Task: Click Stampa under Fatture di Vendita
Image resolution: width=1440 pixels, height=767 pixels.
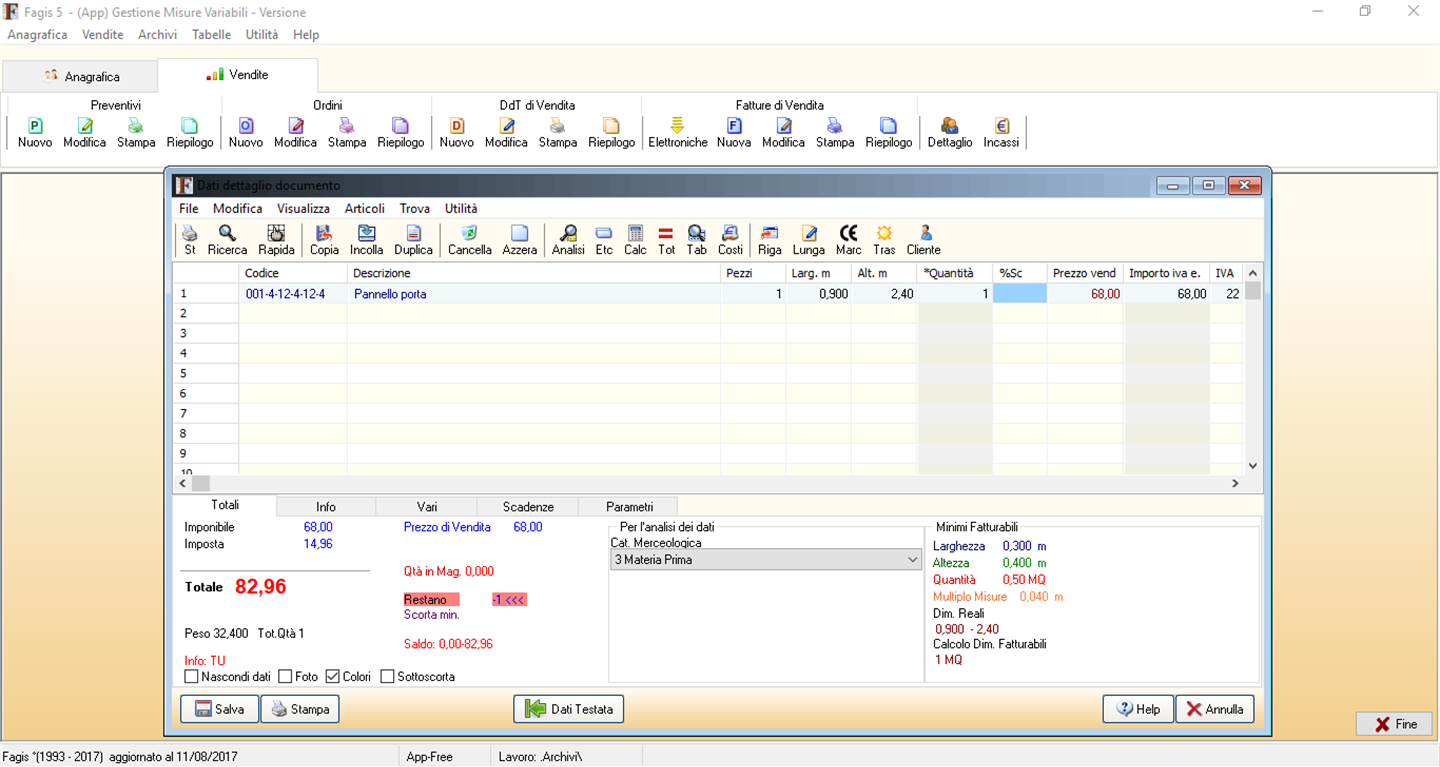Action: tap(835, 133)
